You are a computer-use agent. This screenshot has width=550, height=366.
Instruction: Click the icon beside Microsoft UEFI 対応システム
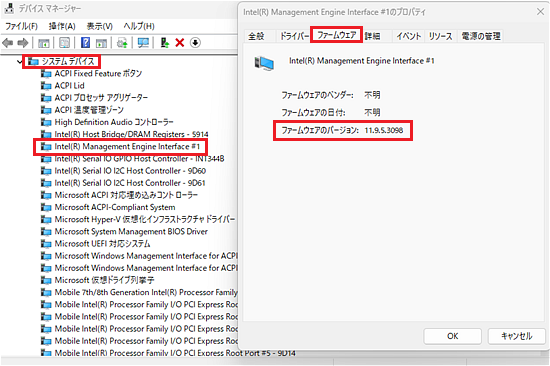[x=46, y=244]
